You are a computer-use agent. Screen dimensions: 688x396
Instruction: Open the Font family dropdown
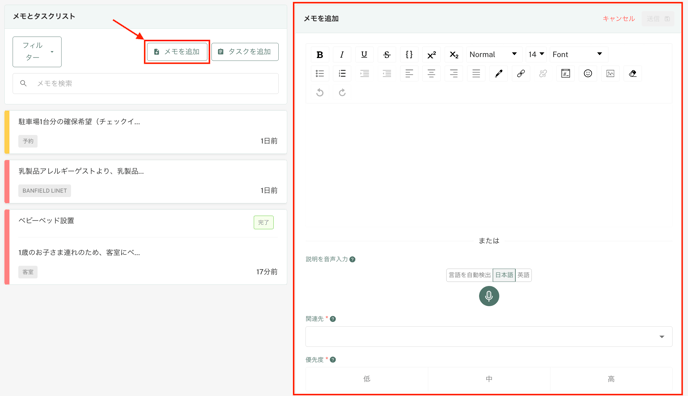(578, 54)
